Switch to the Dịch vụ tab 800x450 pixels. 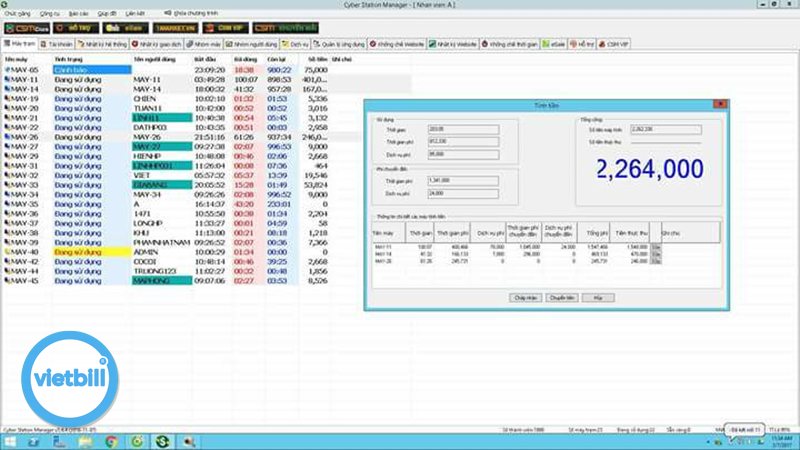(x=295, y=45)
